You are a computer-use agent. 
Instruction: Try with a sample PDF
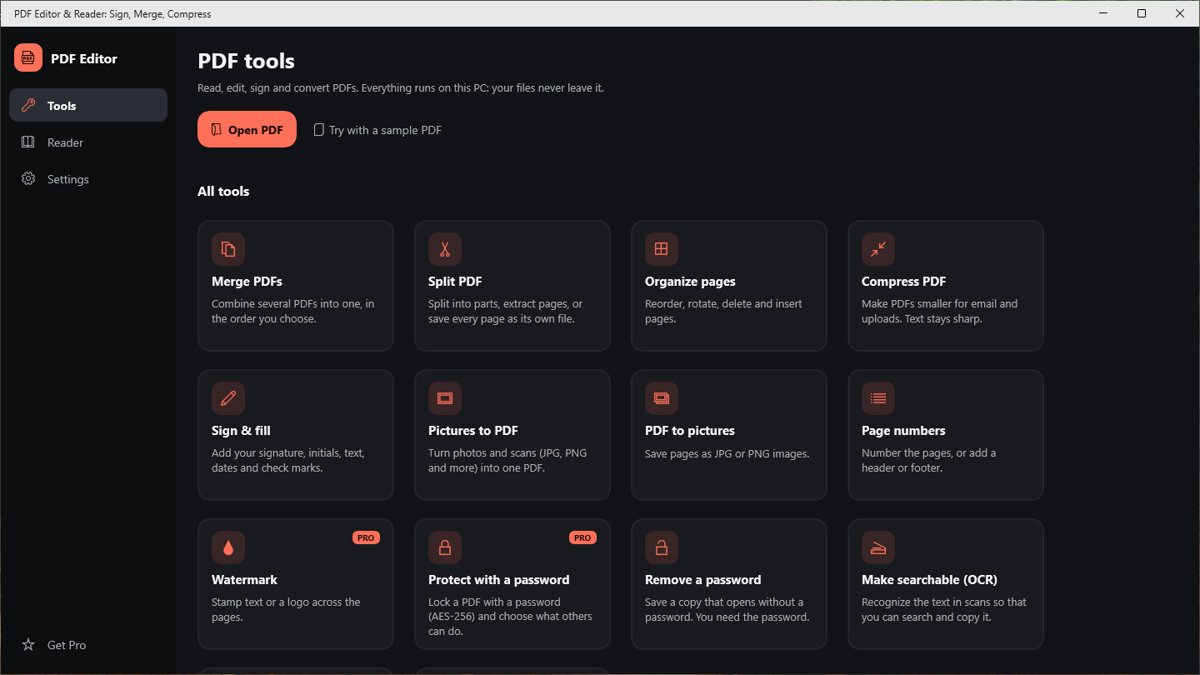coord(377,130)
